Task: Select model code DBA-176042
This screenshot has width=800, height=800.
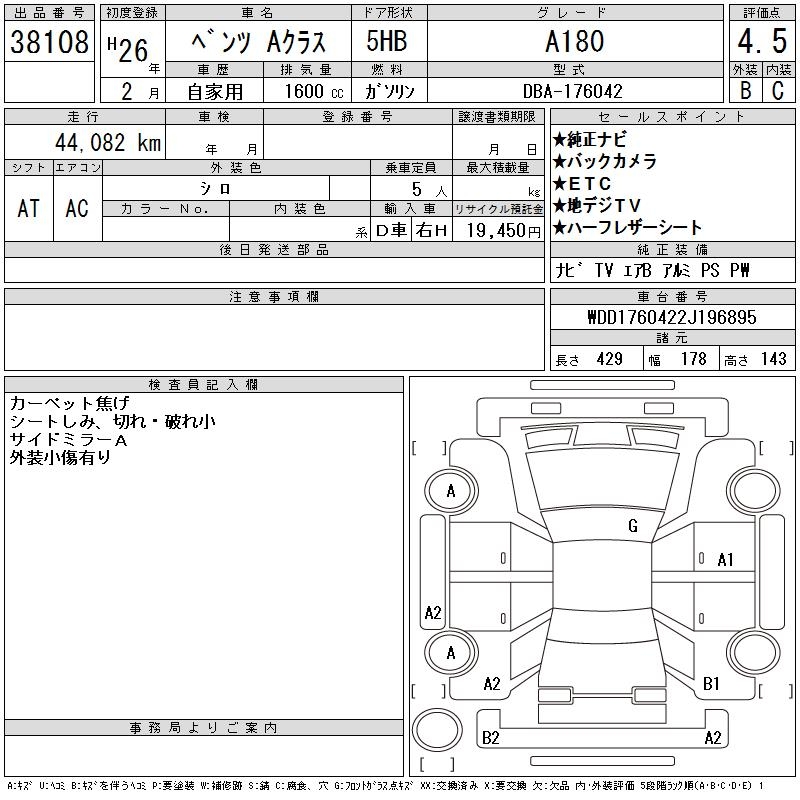Action: pyautogui.click(x=573, y=91)
